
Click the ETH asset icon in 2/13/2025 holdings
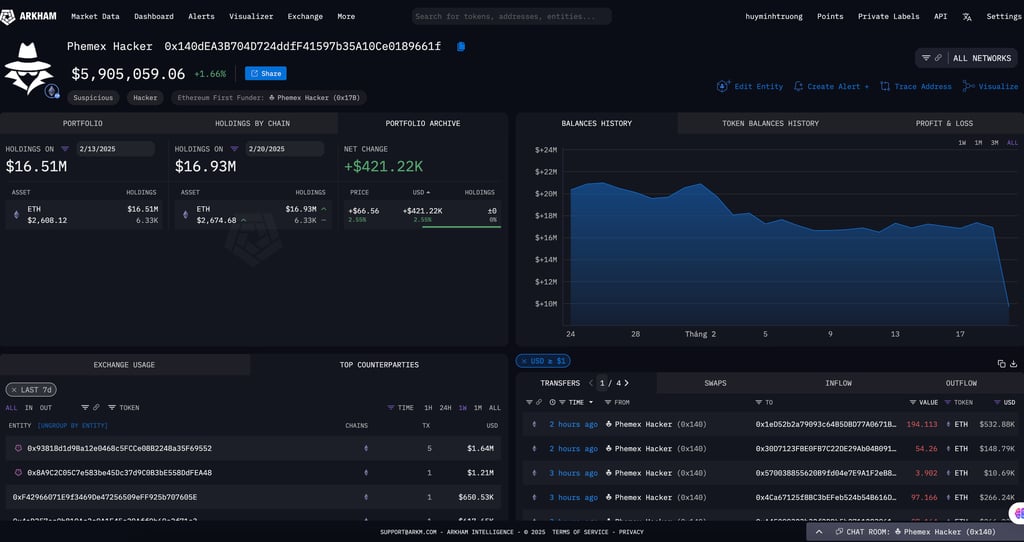(16, 215)
